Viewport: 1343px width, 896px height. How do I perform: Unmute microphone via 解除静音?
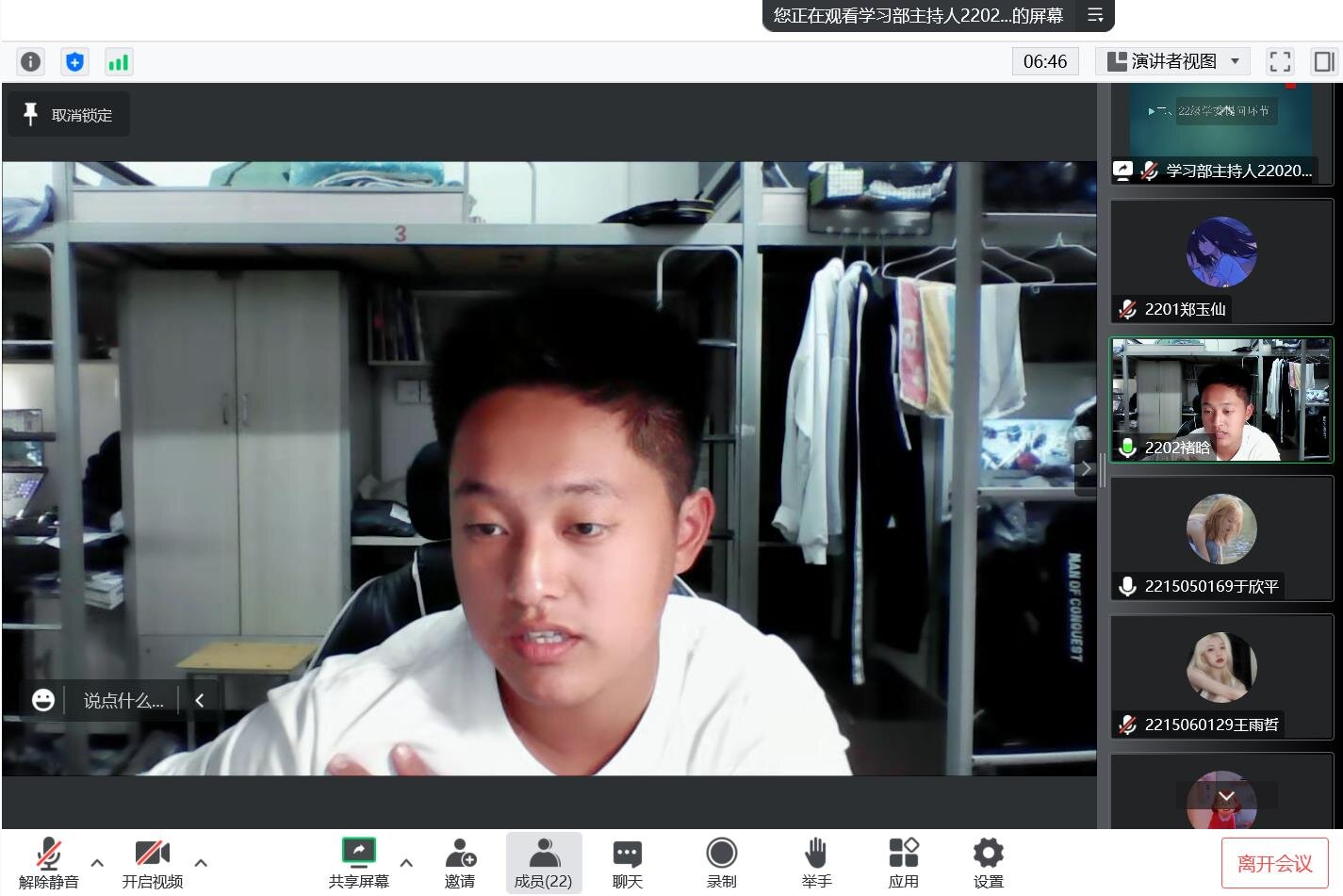pos(49,863)
